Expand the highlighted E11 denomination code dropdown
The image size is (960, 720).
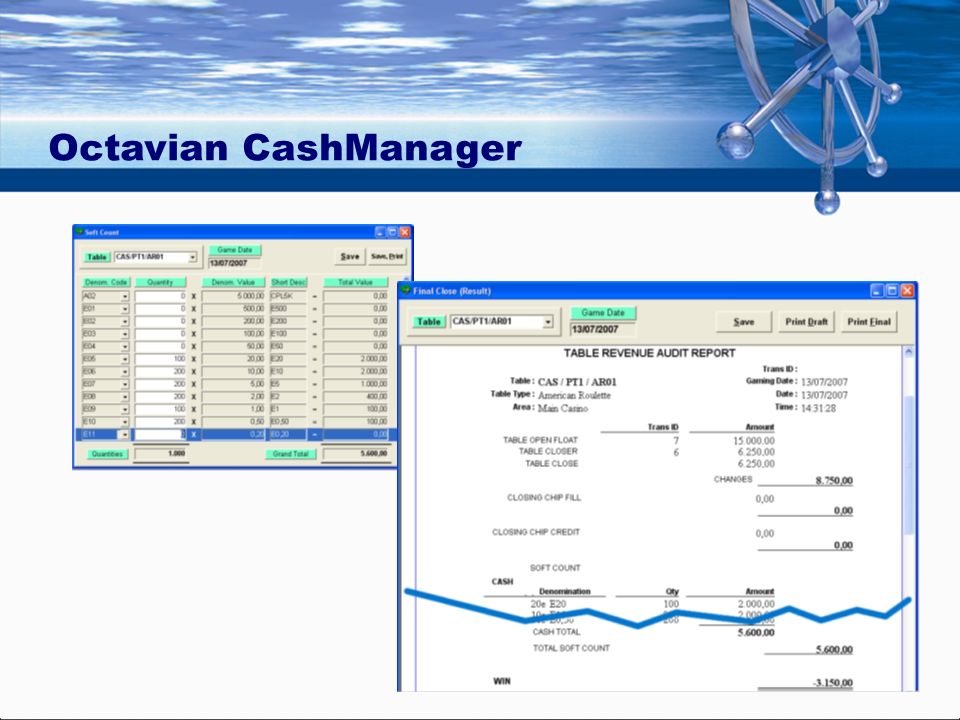[125, 434]
